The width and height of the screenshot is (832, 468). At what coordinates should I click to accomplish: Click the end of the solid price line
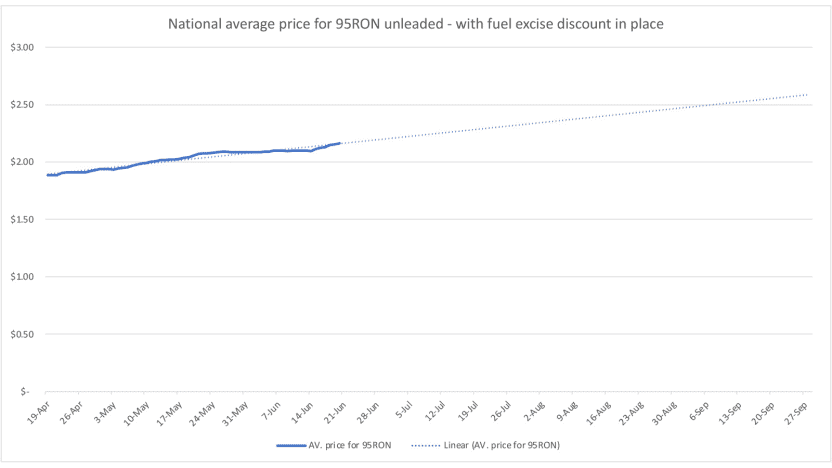click(x=339, y=143)
